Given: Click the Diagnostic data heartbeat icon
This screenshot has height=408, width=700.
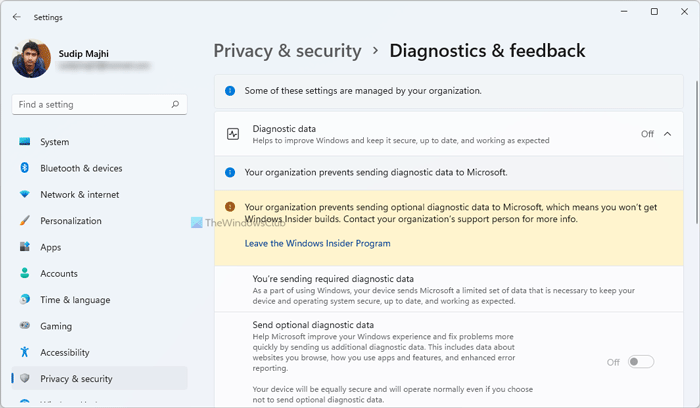Looking at the screenshot, I should point(233,134).
